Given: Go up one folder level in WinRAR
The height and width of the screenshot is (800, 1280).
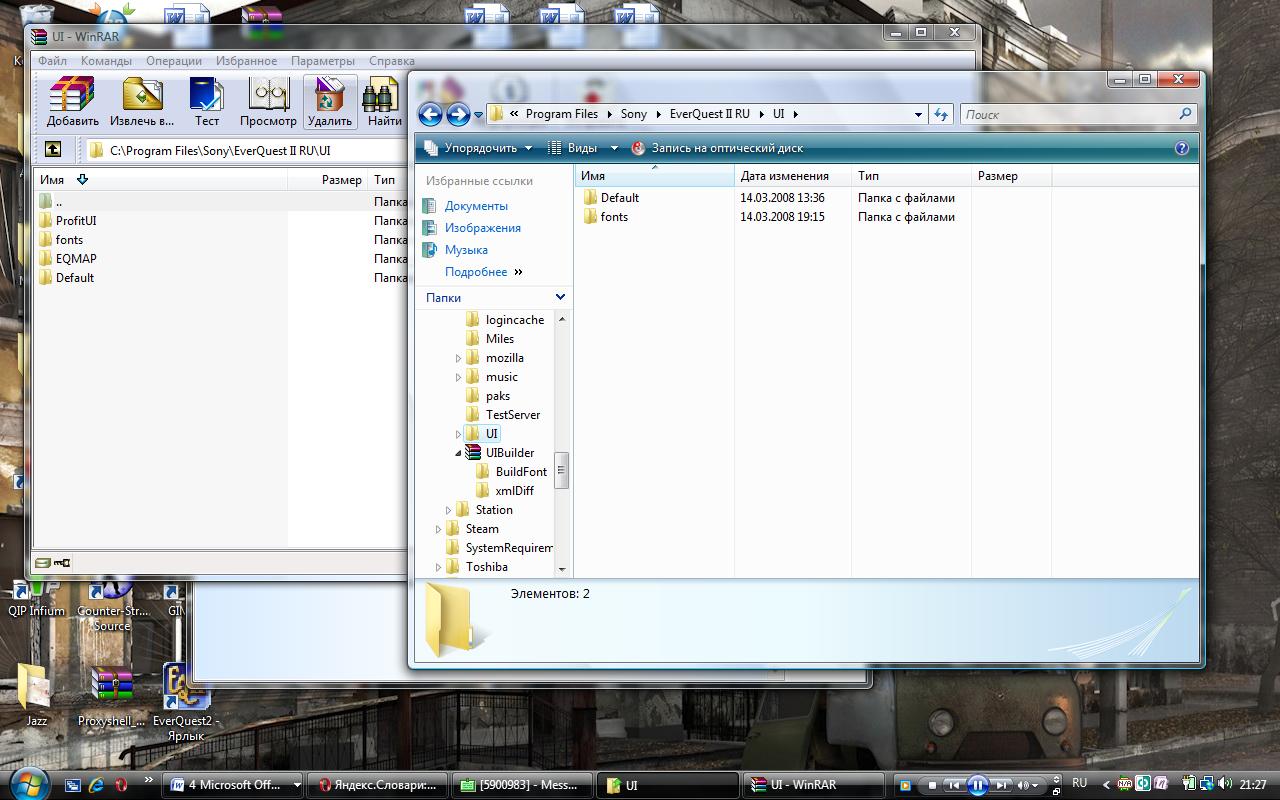Looking at the screenshot, I should pyautogui.click(x=53, y=149).
